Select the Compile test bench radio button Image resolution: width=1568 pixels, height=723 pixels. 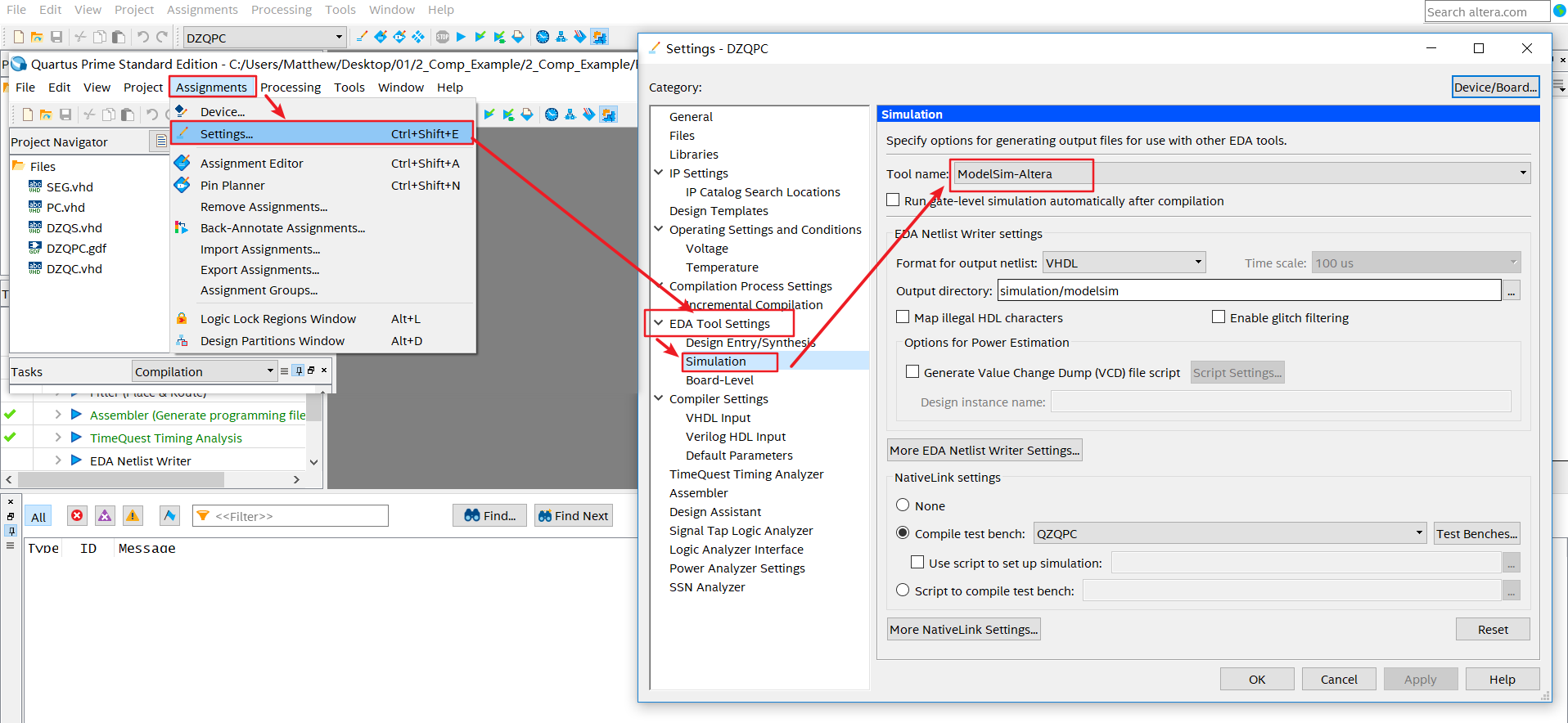pos(903,532)
